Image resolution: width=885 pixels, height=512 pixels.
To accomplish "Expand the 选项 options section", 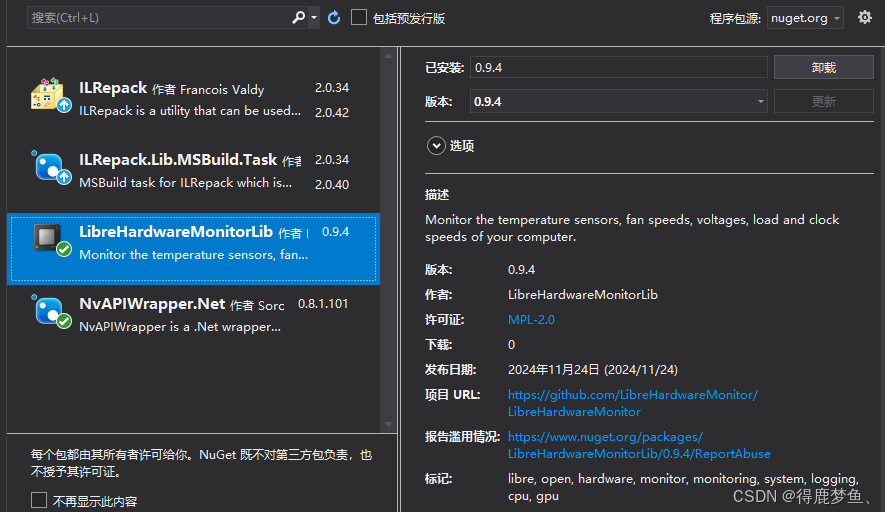I will tap(436, 146).
